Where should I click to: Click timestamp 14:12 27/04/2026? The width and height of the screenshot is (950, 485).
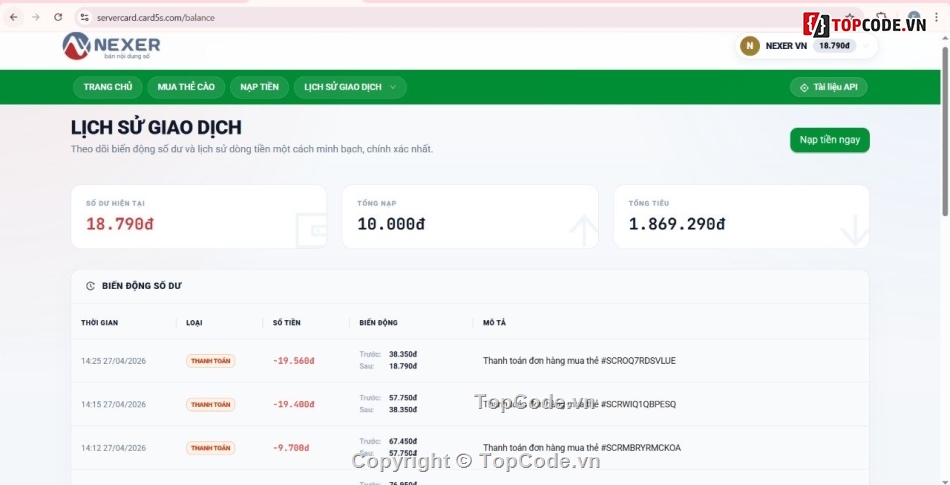point(113,448)
